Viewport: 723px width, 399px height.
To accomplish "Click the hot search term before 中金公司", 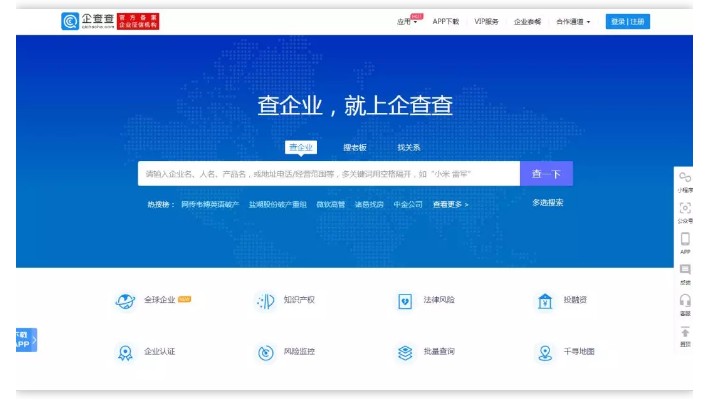I will point(369,204).
